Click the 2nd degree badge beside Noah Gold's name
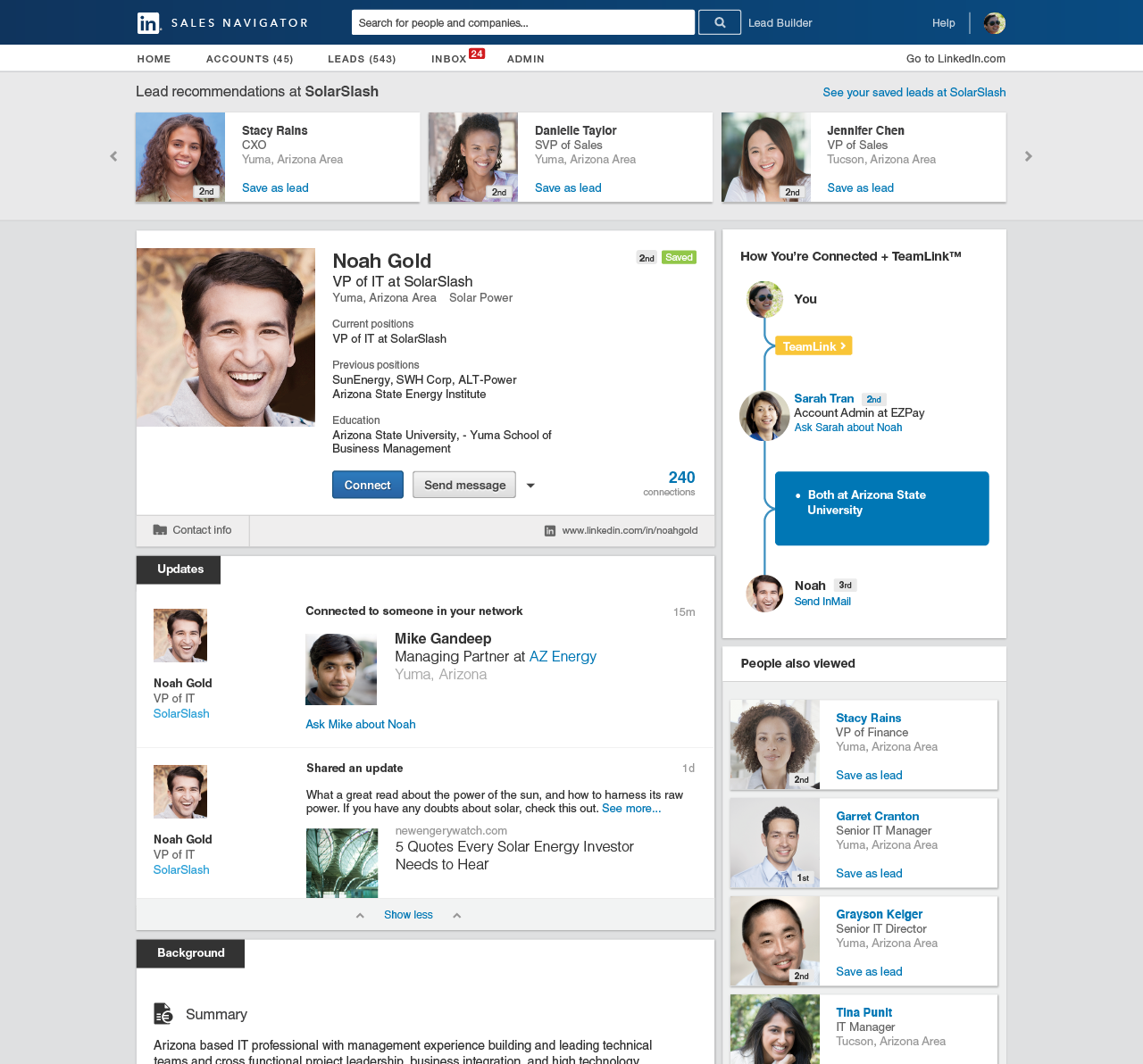The image size is (1143, 1064). [x=647, y=257]
